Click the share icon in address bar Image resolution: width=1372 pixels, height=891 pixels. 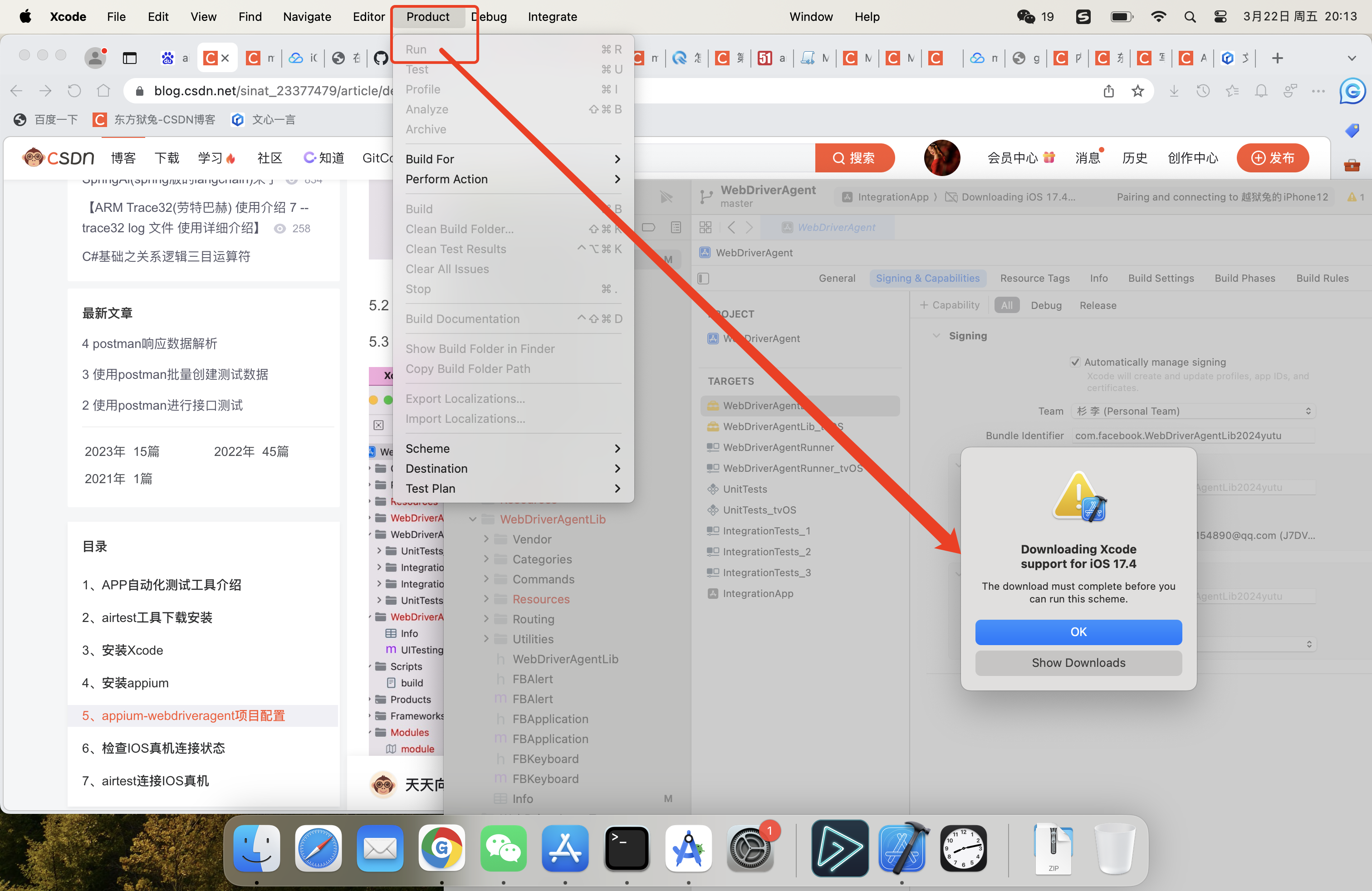[x=1108, y=91]
